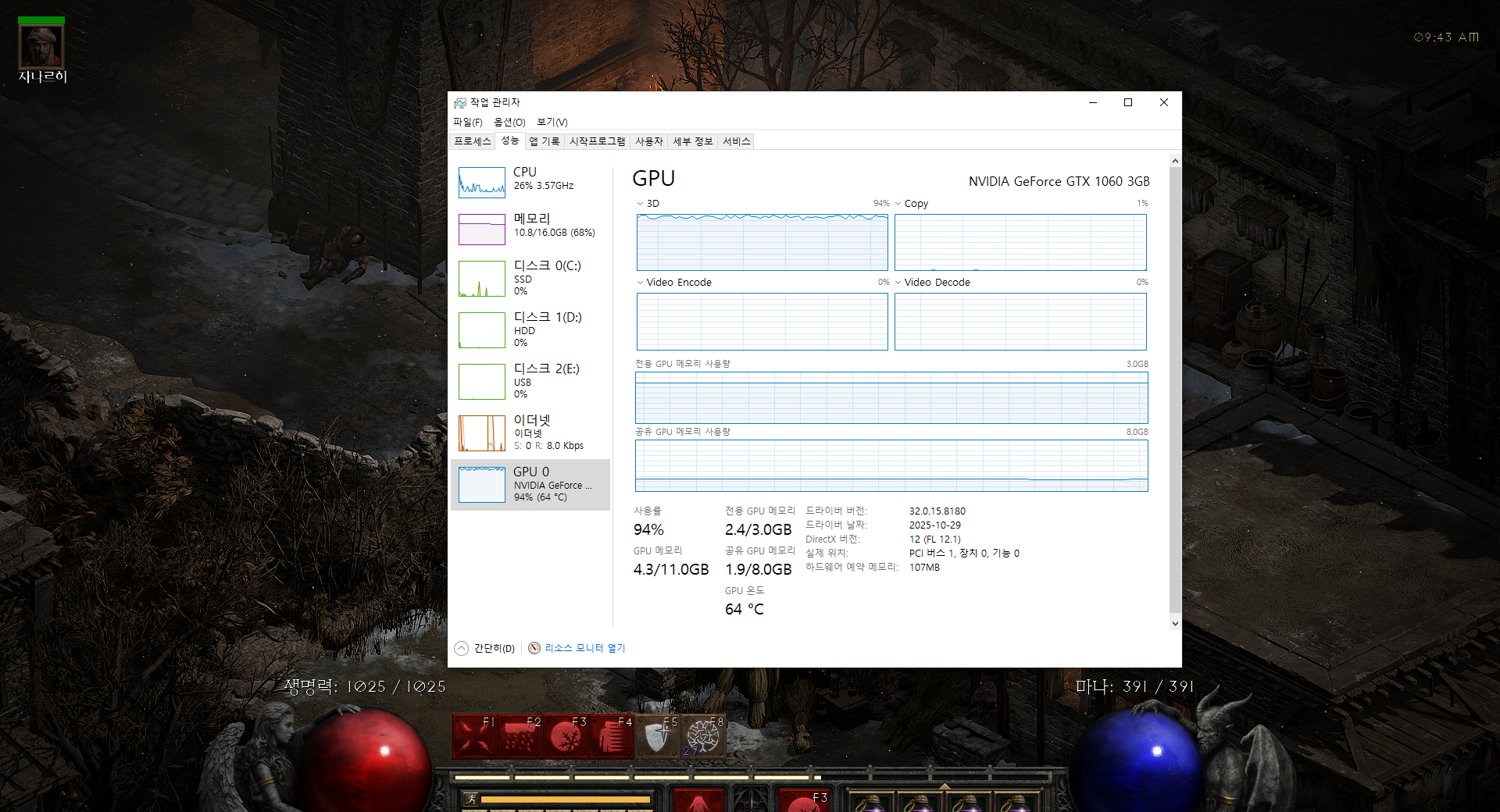Switch to the 성능 tab
The height and width of the screenshot is (812, 1500).
tap(510, 141)
